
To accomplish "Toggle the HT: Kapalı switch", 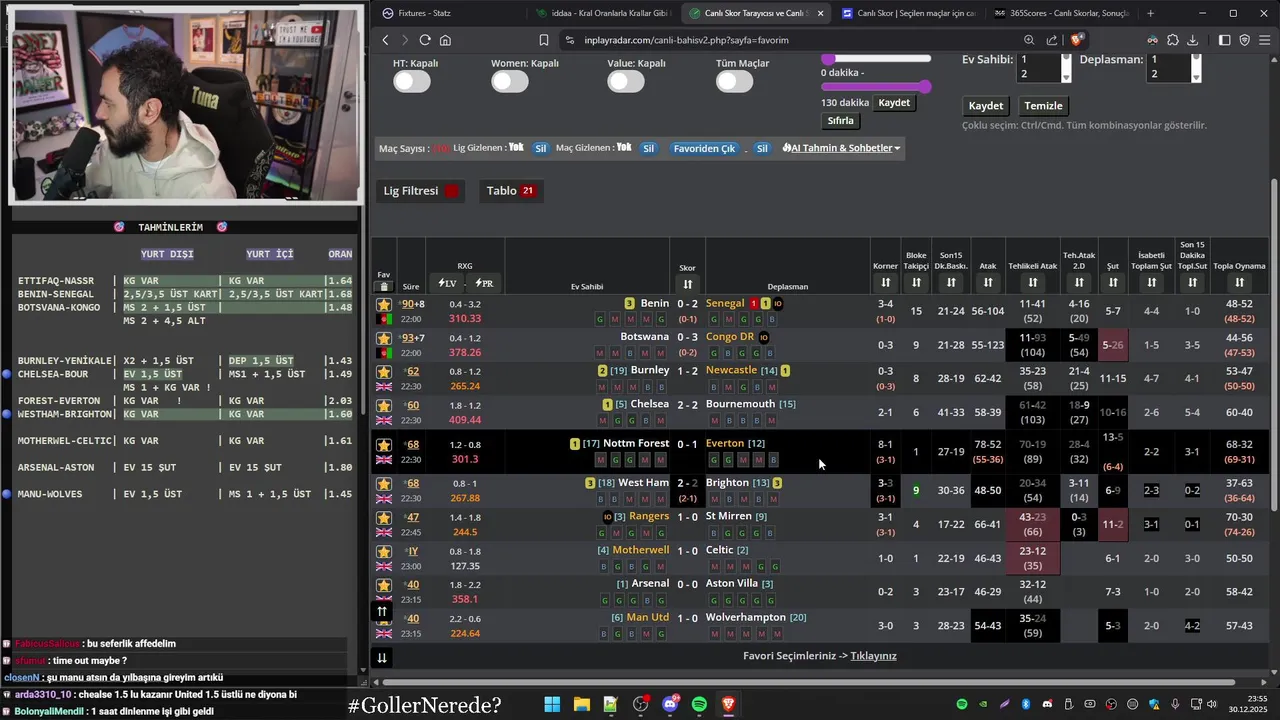I will tap(411, 82).
